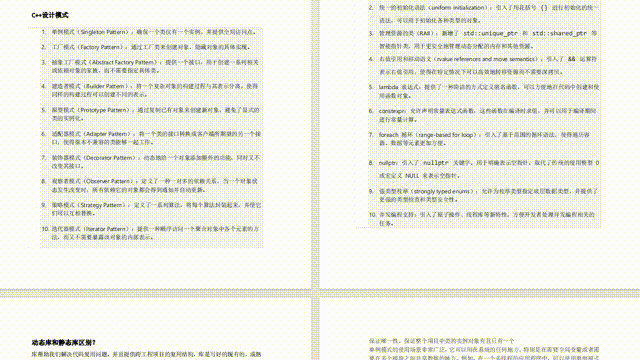Click the Iterator Pattern entry
The image size is (640, 360).
[x=150, y=233]
